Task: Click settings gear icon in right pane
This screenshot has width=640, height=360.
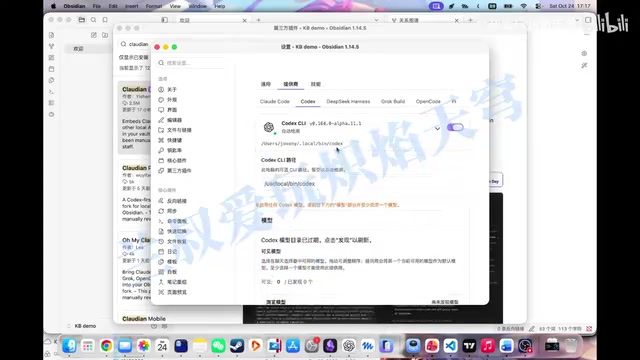Action: pyautogui.click(x=584, y=53)
